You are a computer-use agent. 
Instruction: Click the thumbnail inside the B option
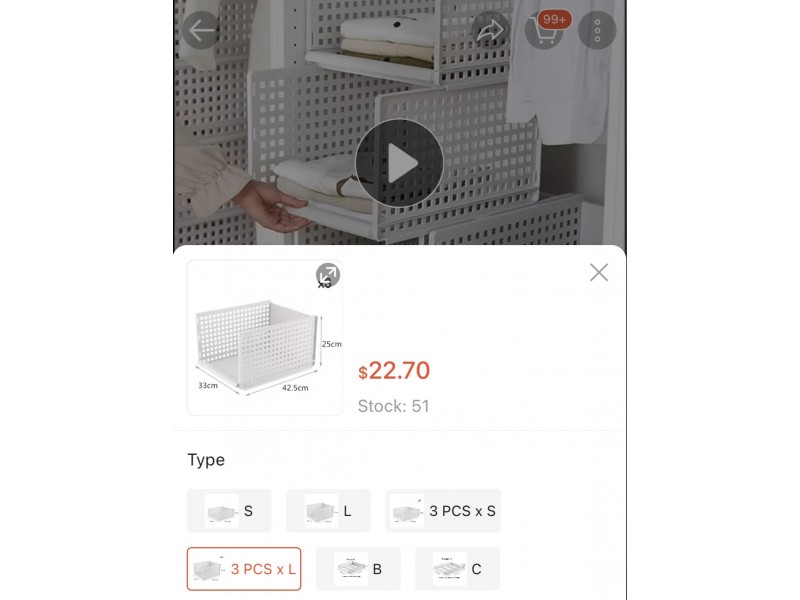coord(351,569)
